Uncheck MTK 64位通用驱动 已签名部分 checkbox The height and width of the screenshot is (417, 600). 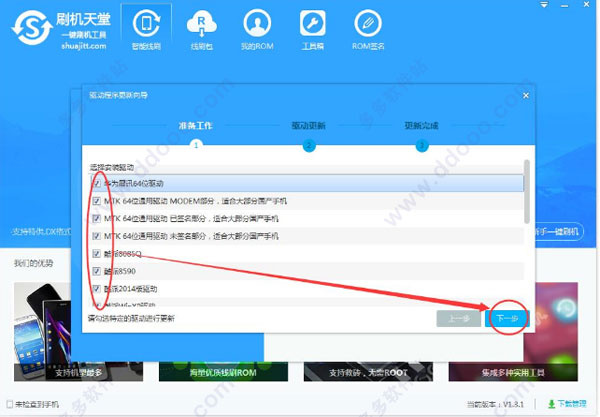tap(96, 218)
